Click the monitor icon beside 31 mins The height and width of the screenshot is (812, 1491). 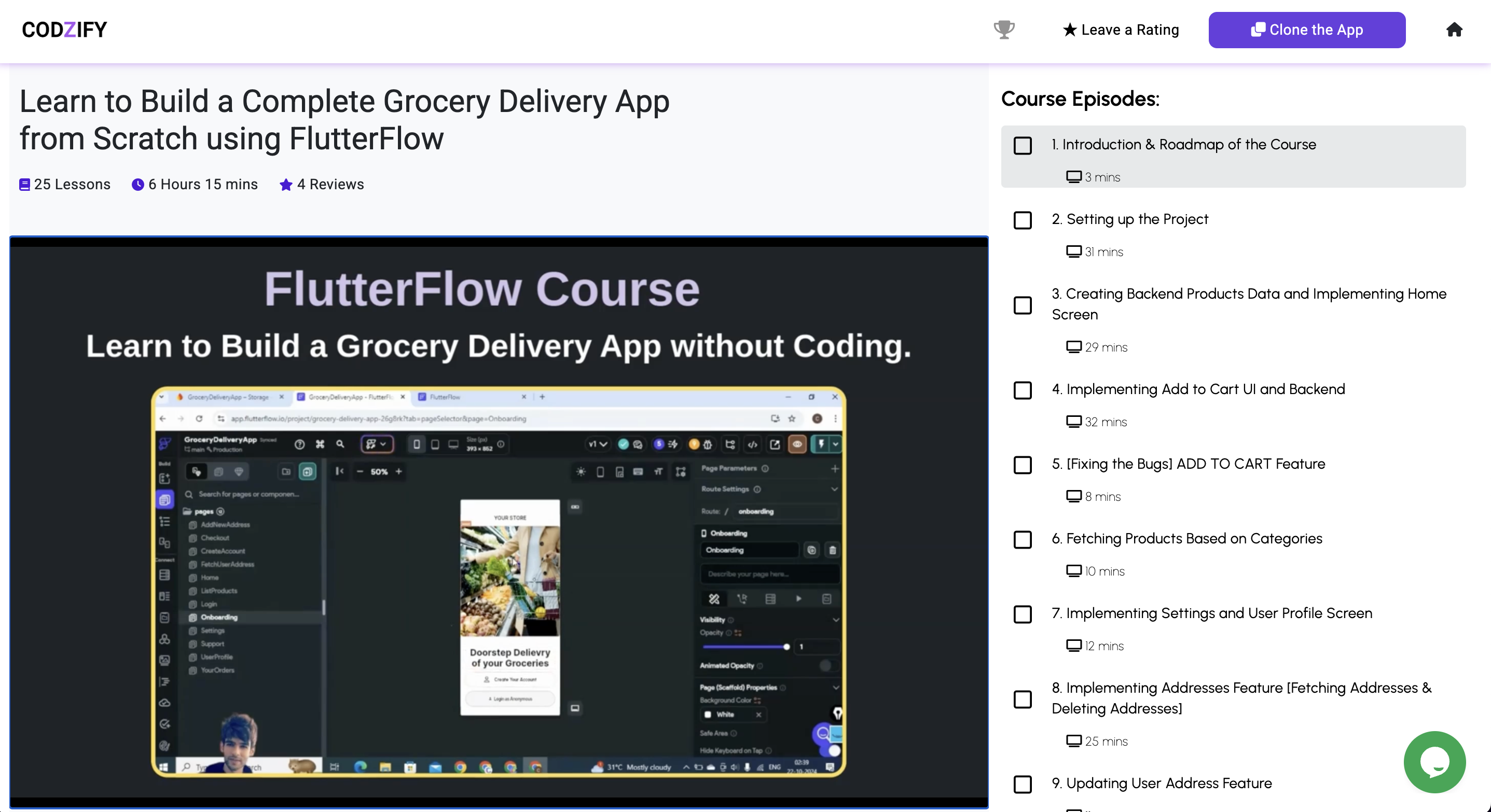click(1074, 251)
